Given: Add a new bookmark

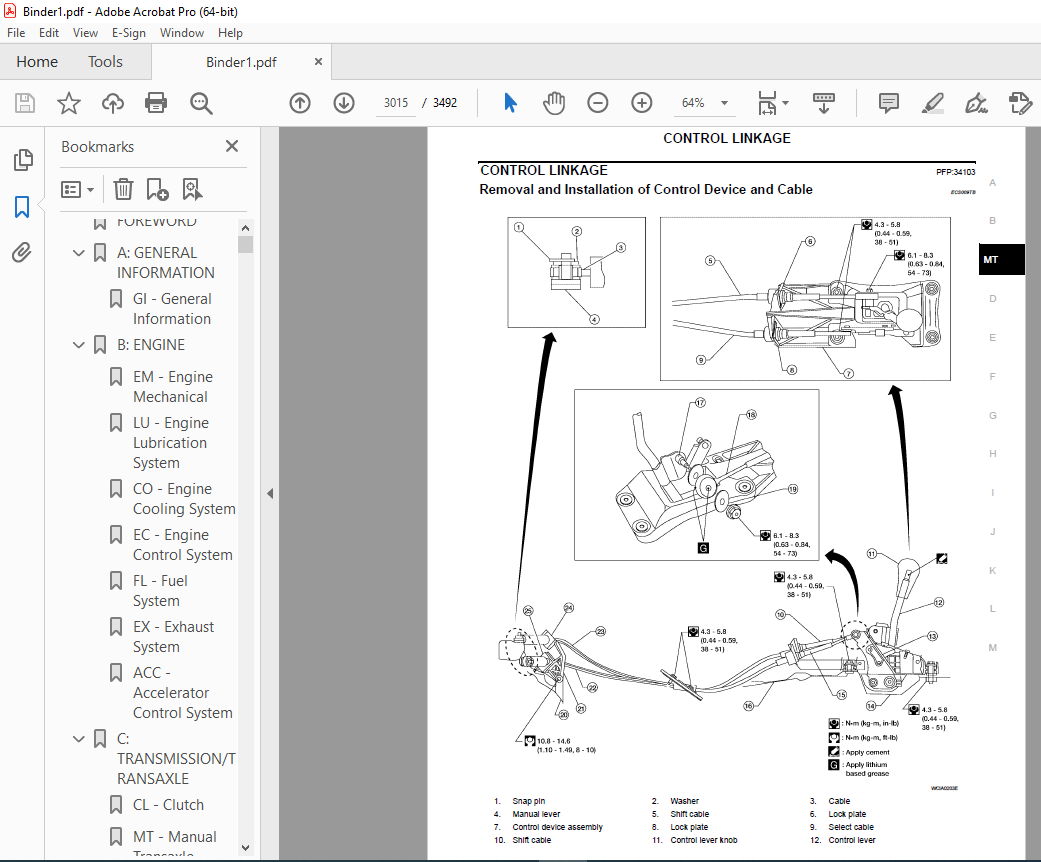Looking at the screenshot, I should click(157, 189).
